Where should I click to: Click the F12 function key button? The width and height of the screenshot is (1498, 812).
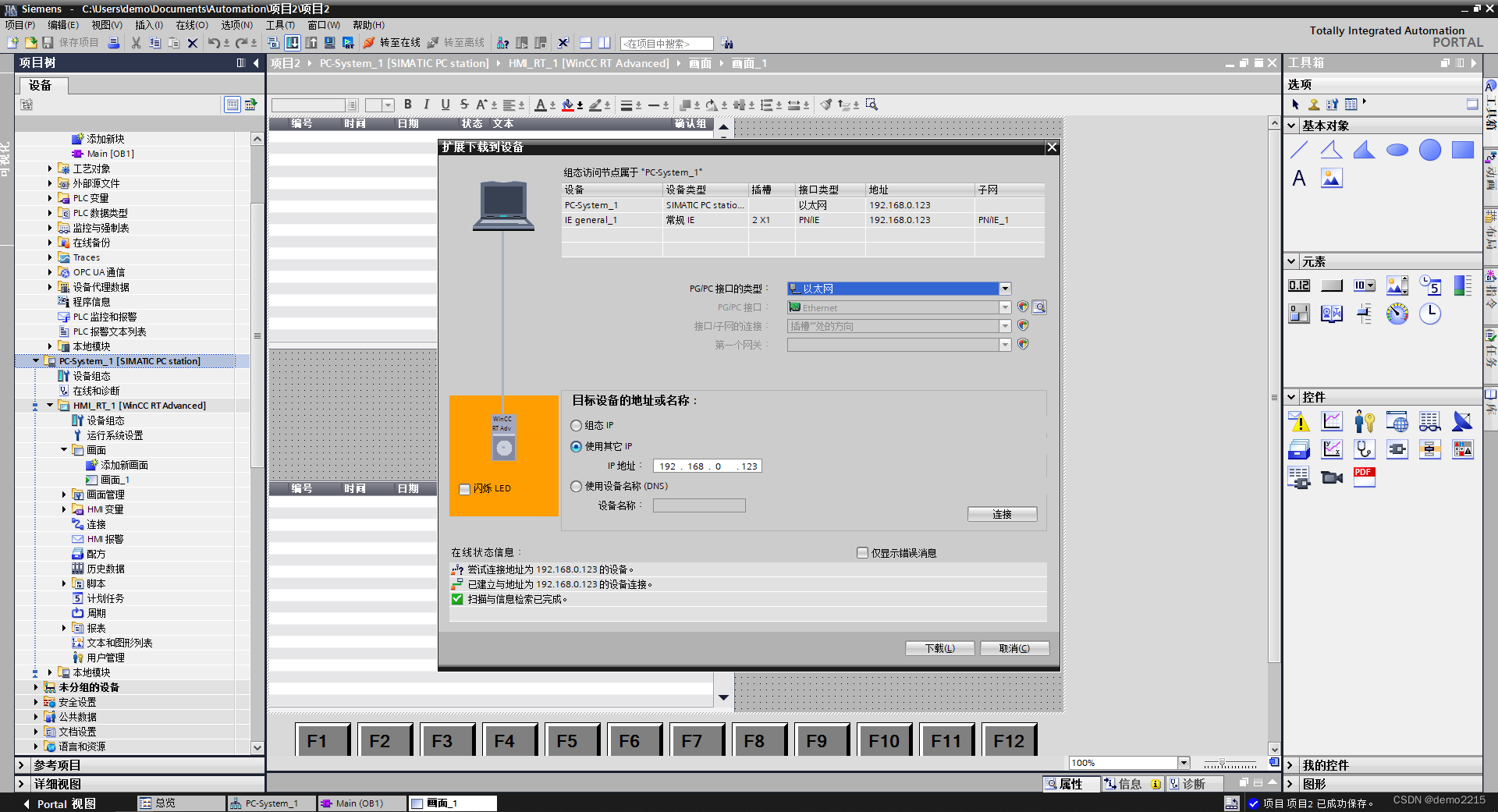tap(1010, 740)
